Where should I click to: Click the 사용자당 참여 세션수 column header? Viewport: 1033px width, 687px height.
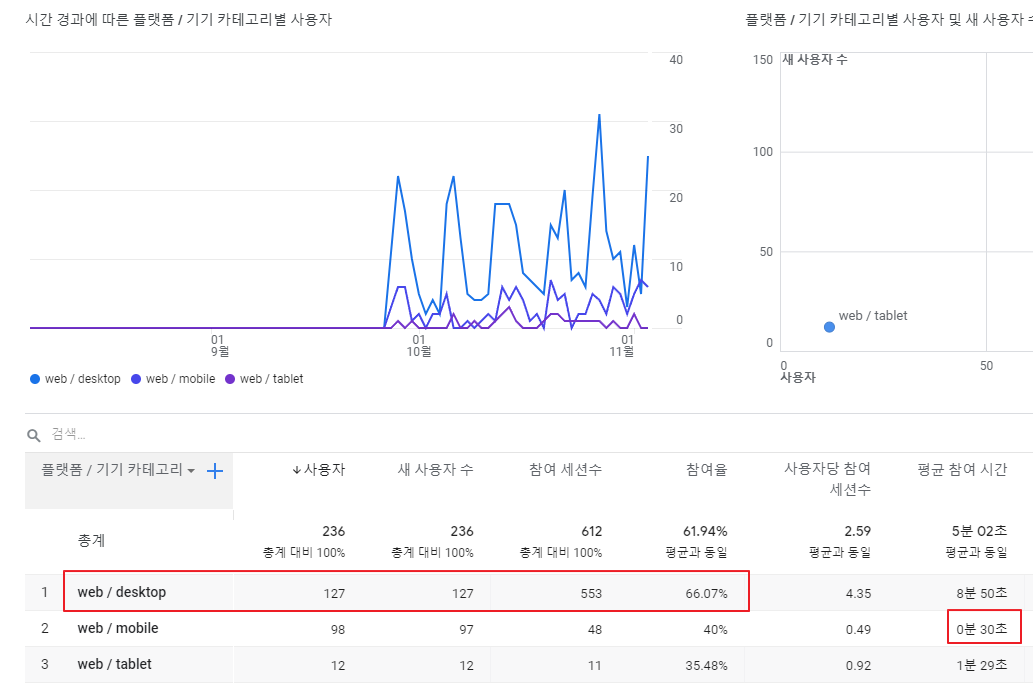coord(827,479)
